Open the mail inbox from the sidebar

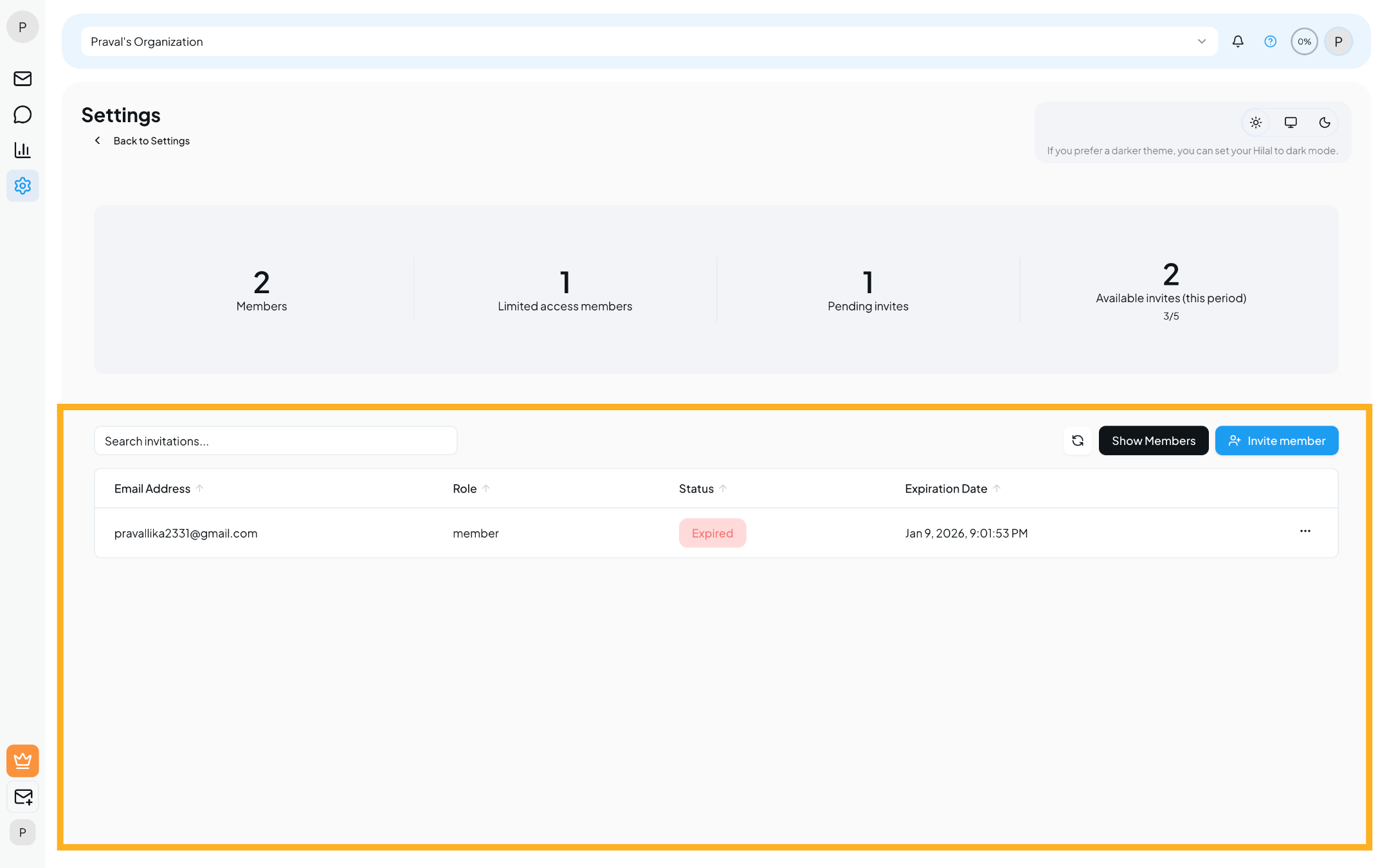click(23, 78)
